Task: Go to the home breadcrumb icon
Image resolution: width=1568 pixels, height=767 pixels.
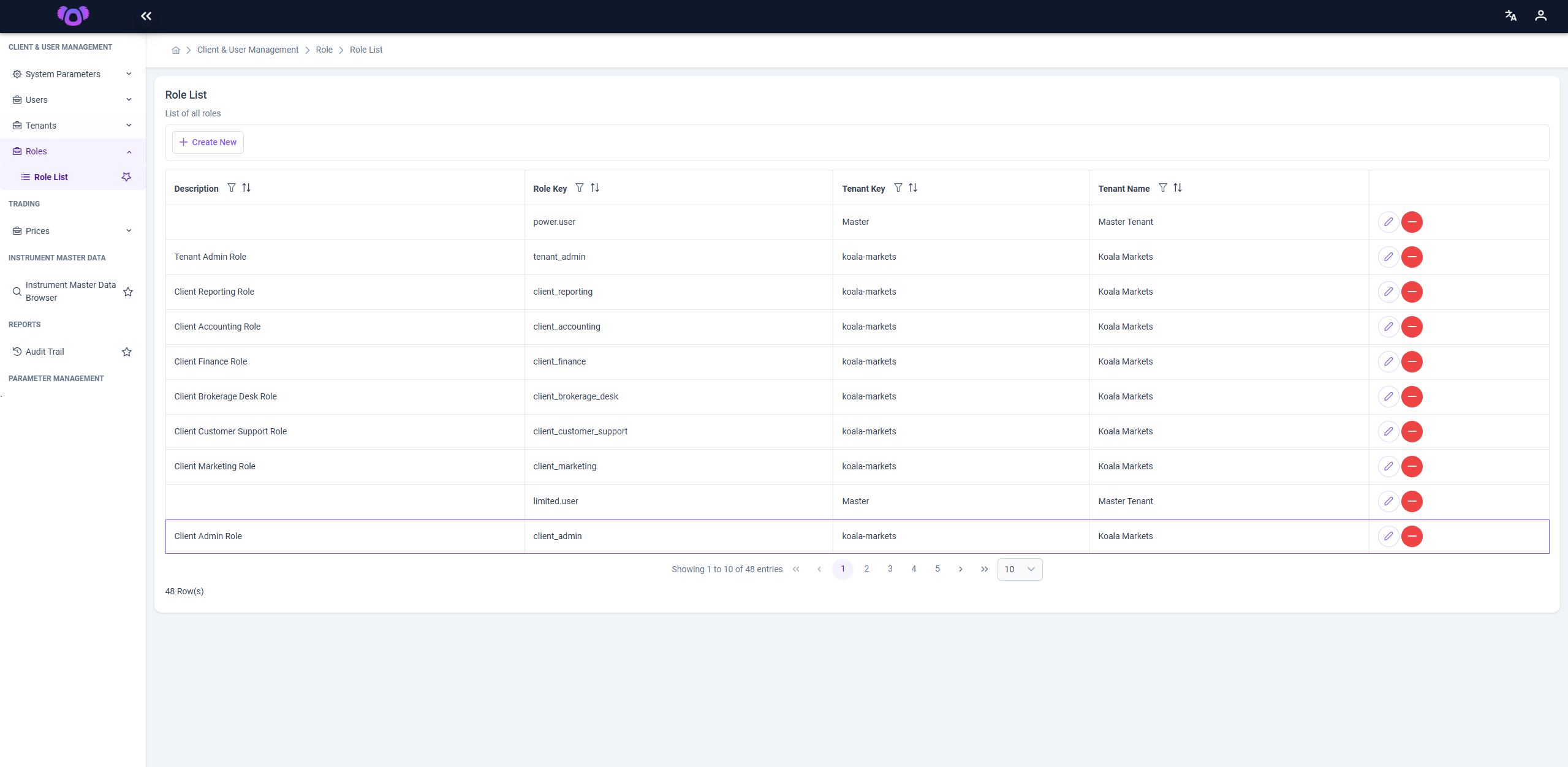Action: pyautogui.click(x=176, y=50)
